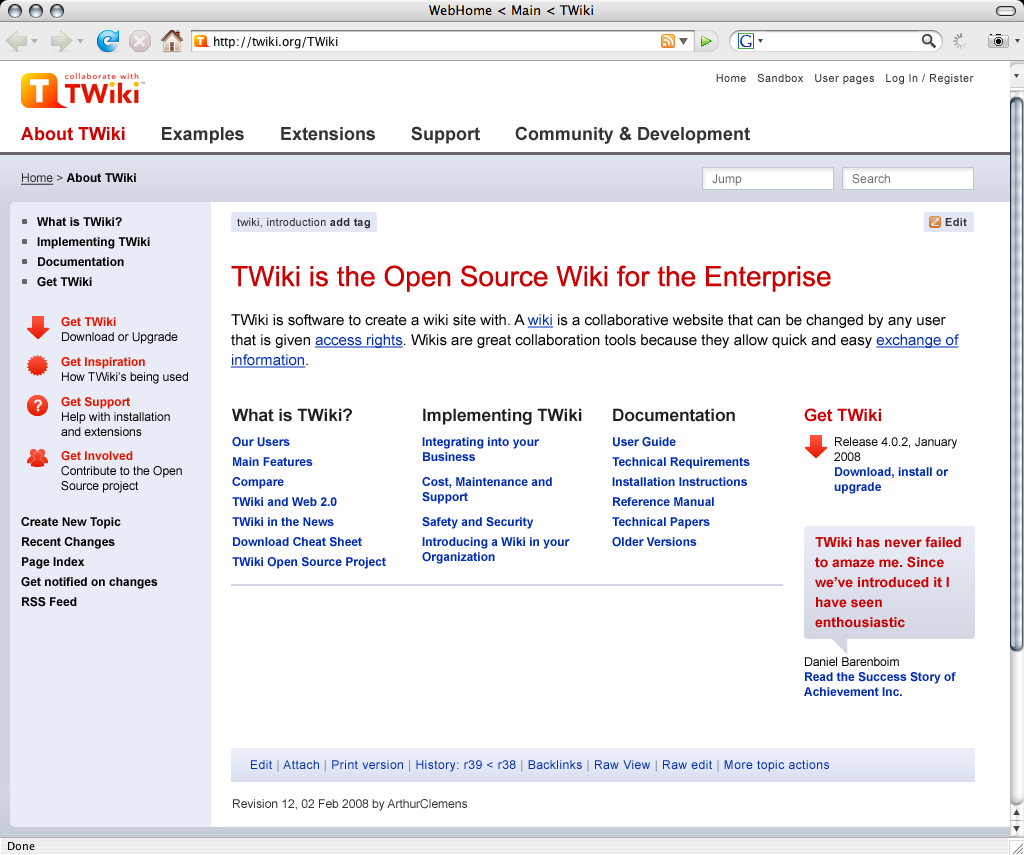Viewport: 1024px width, 855px height.
Task: Click the Jump input field
Action: point(767,179)
